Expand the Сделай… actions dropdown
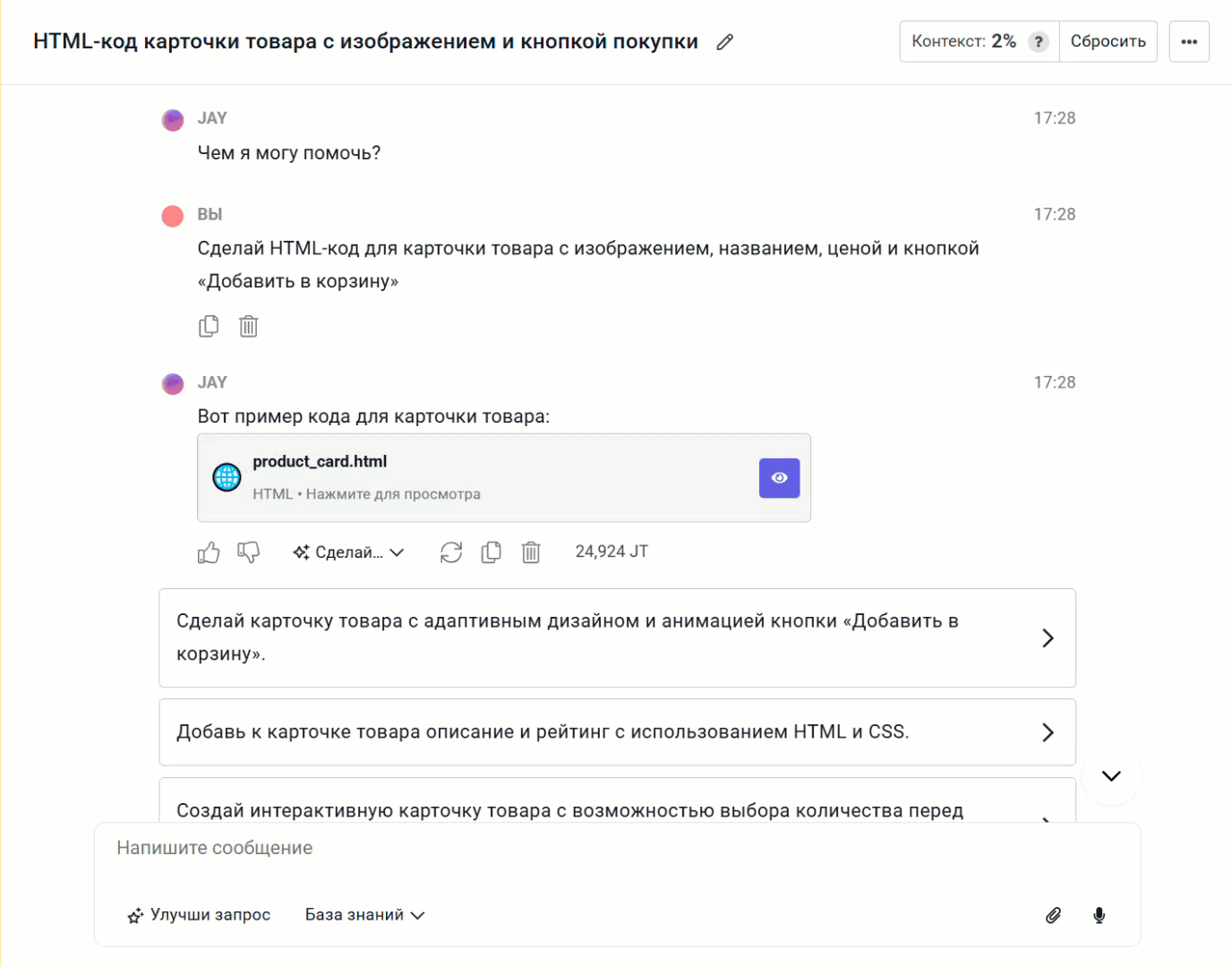Image resolution: width=1232 pixels, height=967 pixels. [x=349, y=552]
